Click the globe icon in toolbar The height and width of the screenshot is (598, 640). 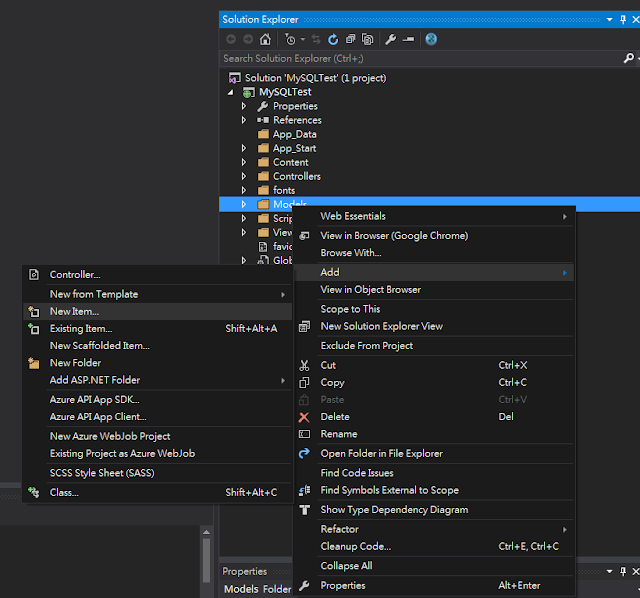click(431, 39)
